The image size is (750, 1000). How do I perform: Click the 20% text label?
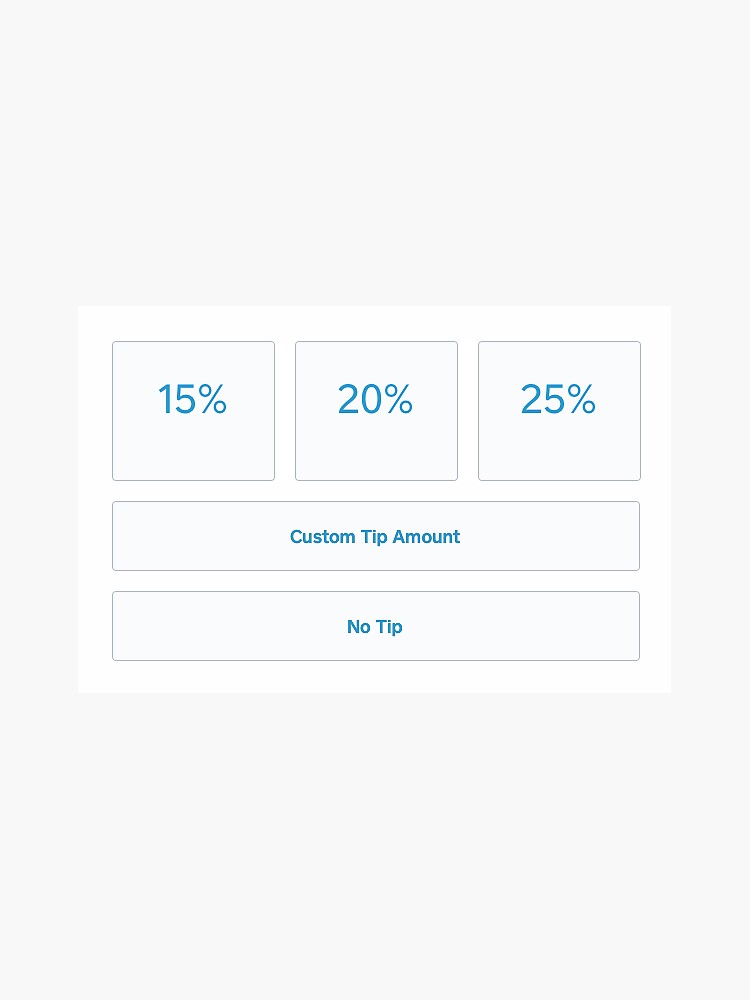pos(375,400)
